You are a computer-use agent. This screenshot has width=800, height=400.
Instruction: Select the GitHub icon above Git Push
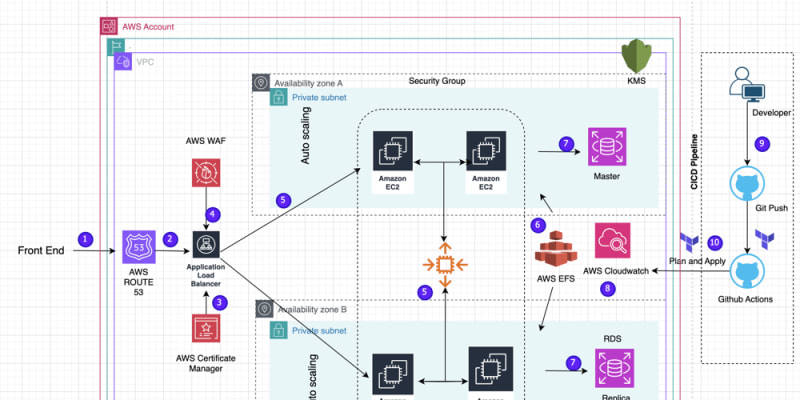tap(747, 182)
